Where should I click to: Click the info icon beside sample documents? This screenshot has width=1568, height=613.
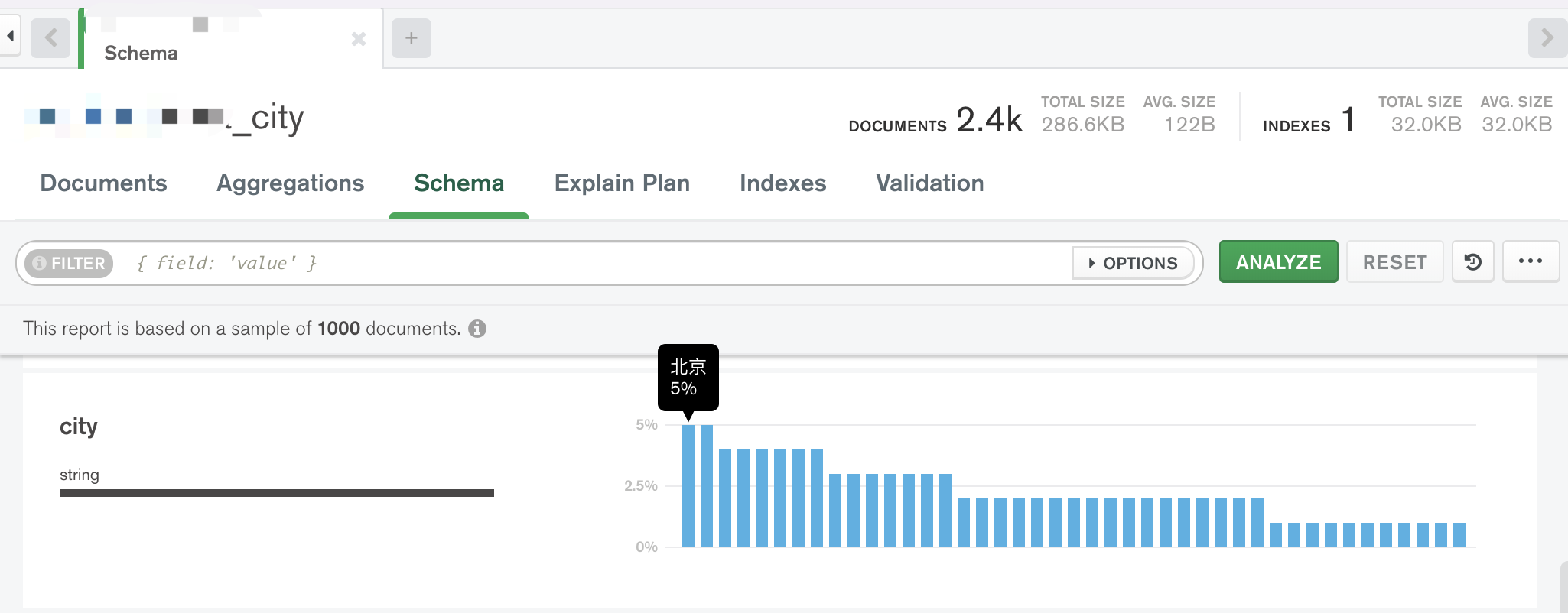point(477,329)
